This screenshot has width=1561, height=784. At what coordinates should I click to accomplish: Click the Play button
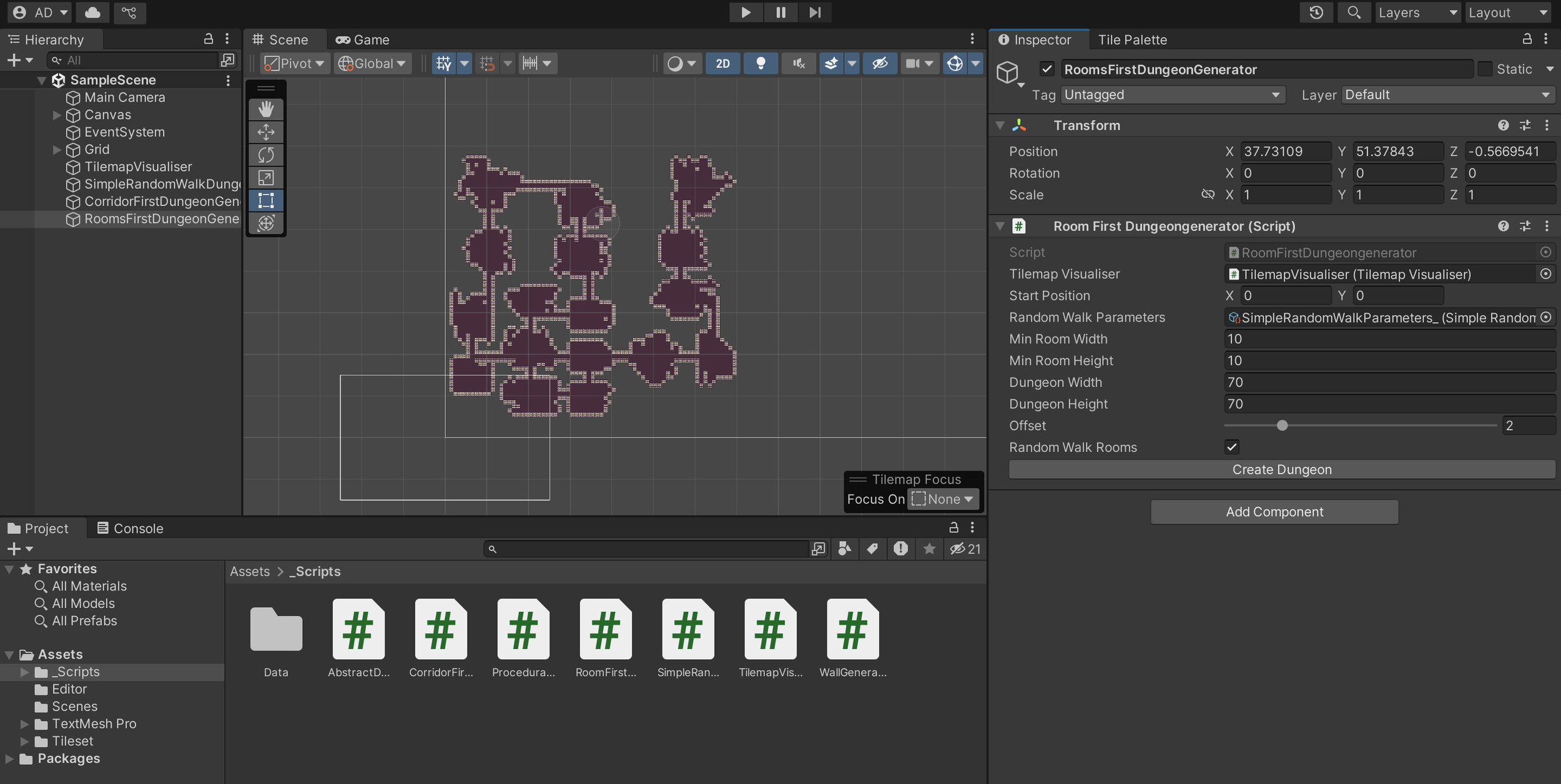(x=746, y=12)
